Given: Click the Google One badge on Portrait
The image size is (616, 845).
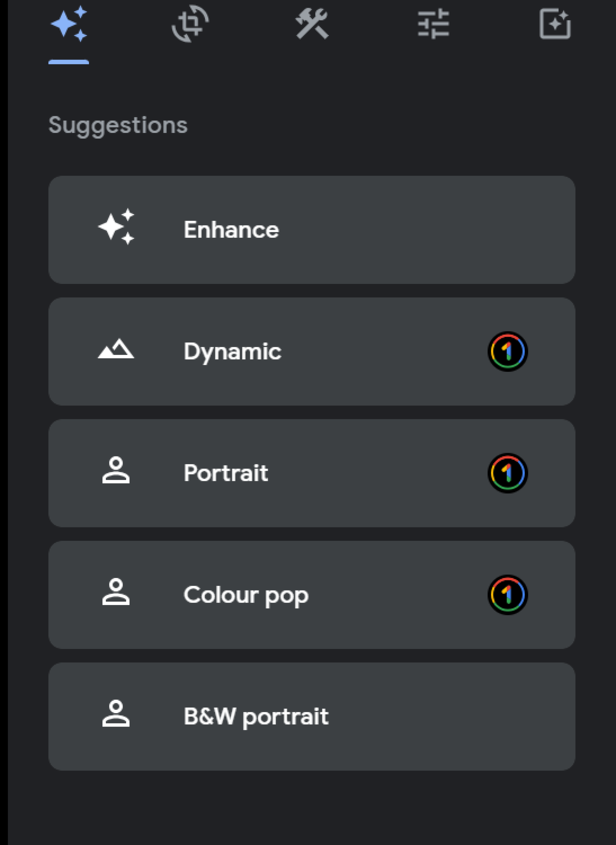Looking at the screenshot, I should (x=508, y=473).
